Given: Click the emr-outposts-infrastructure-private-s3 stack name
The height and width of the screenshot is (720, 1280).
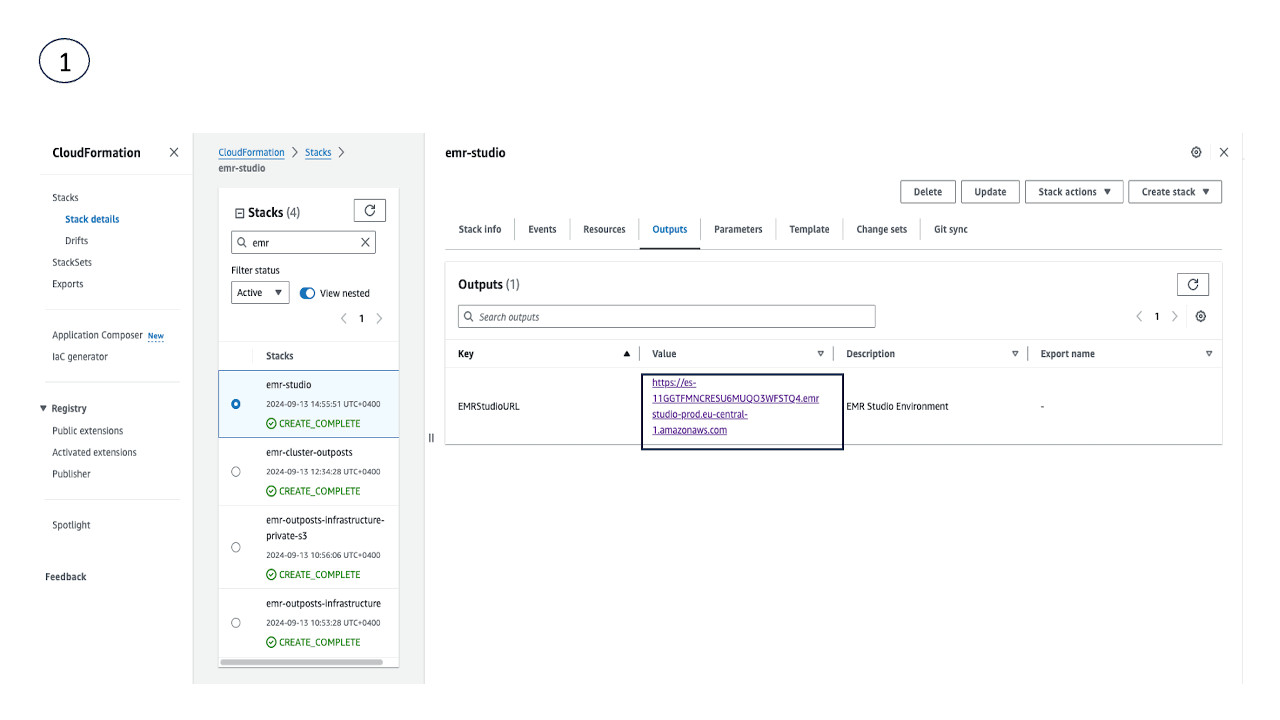Looking at the screenshot, I should [325, 528].
